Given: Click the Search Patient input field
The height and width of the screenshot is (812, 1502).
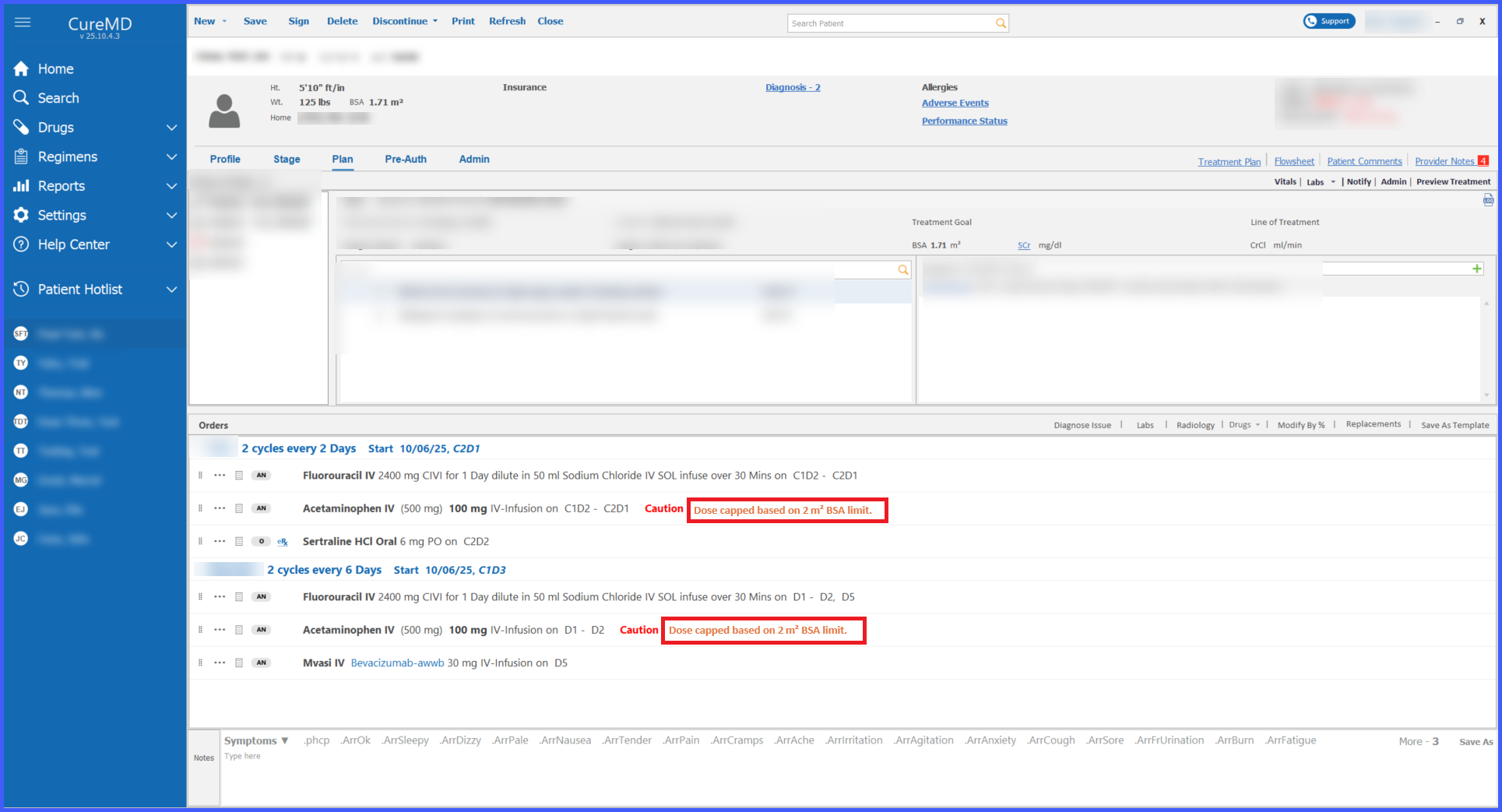Looking at the screenshot, I should [890, 23].
